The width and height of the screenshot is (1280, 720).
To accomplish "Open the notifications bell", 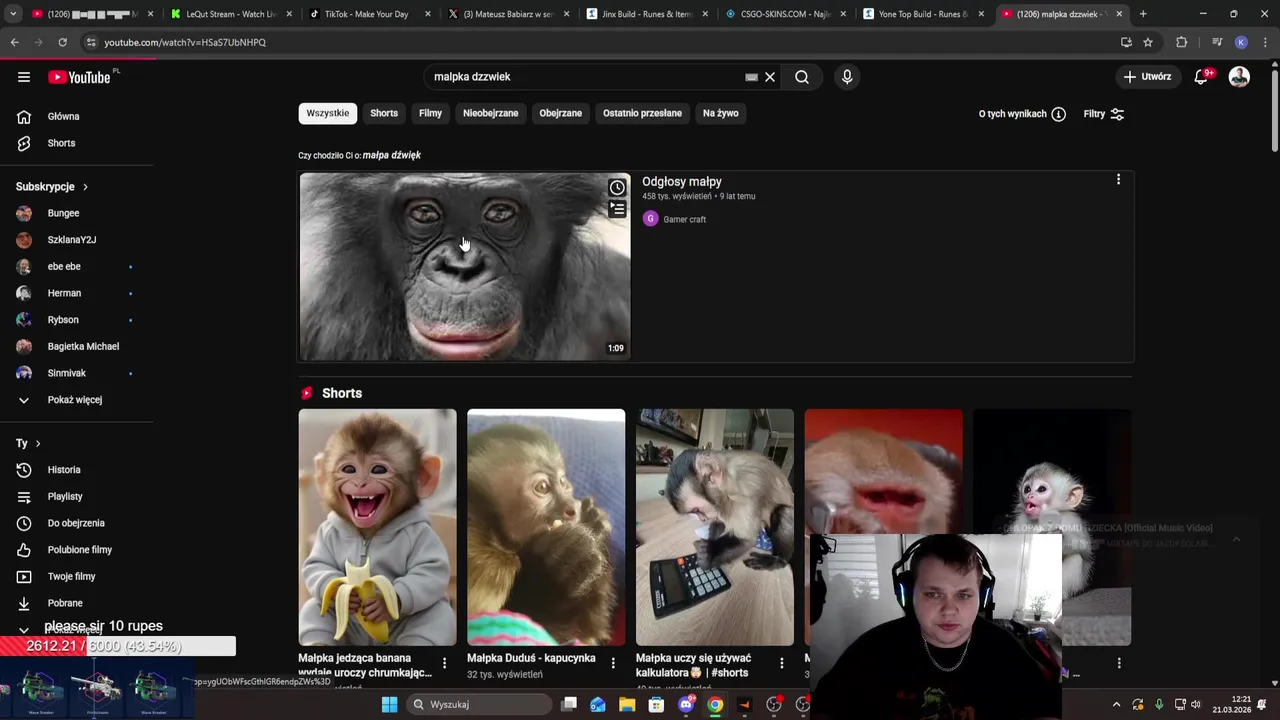I will 1201,77.
